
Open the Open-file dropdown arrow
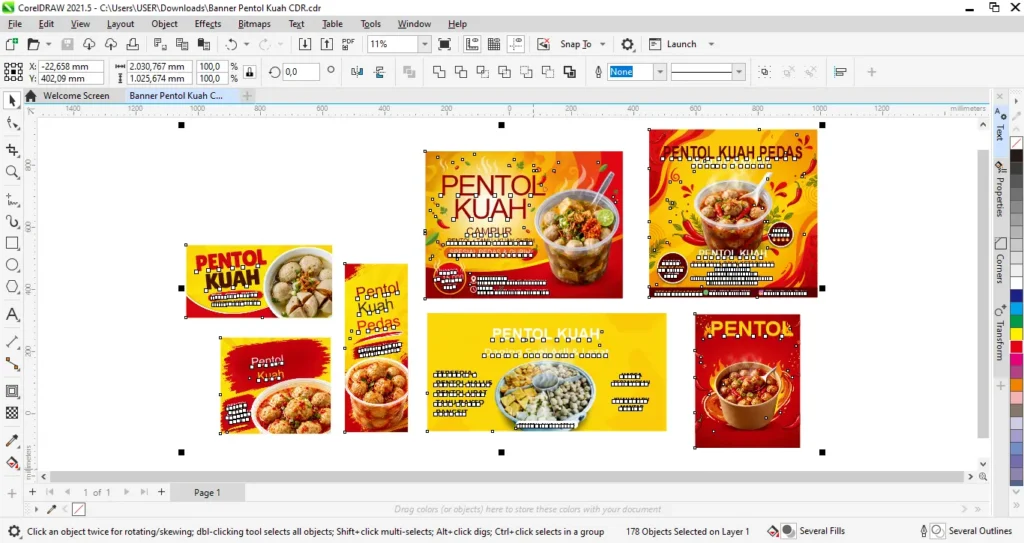pyautogui.click(x=48, y=44)
